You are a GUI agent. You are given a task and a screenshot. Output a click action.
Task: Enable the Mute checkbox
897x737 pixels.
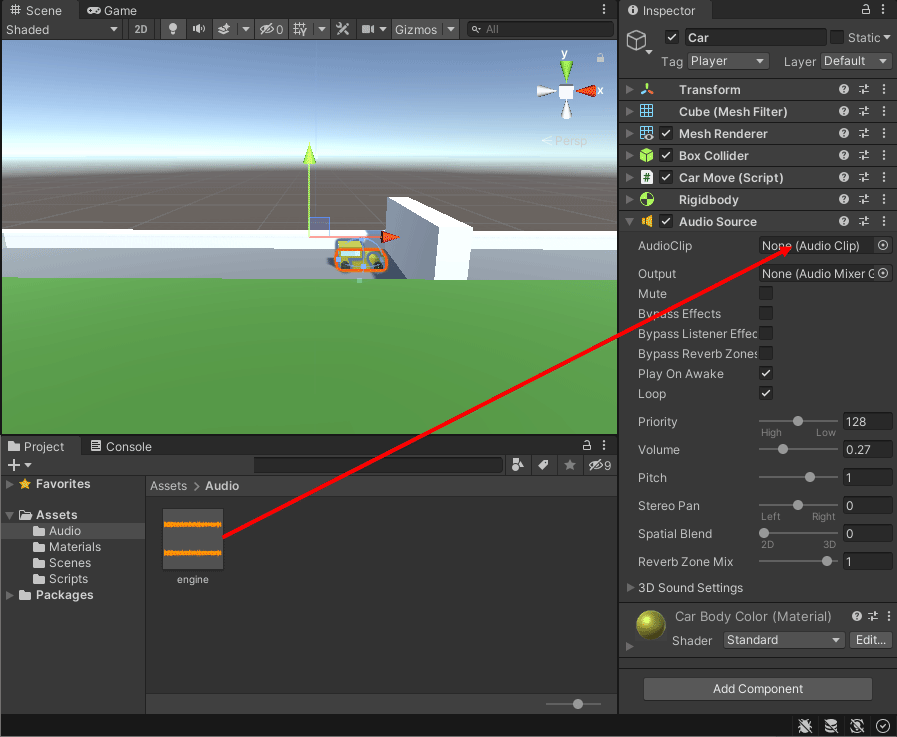[x=766, y=294]
